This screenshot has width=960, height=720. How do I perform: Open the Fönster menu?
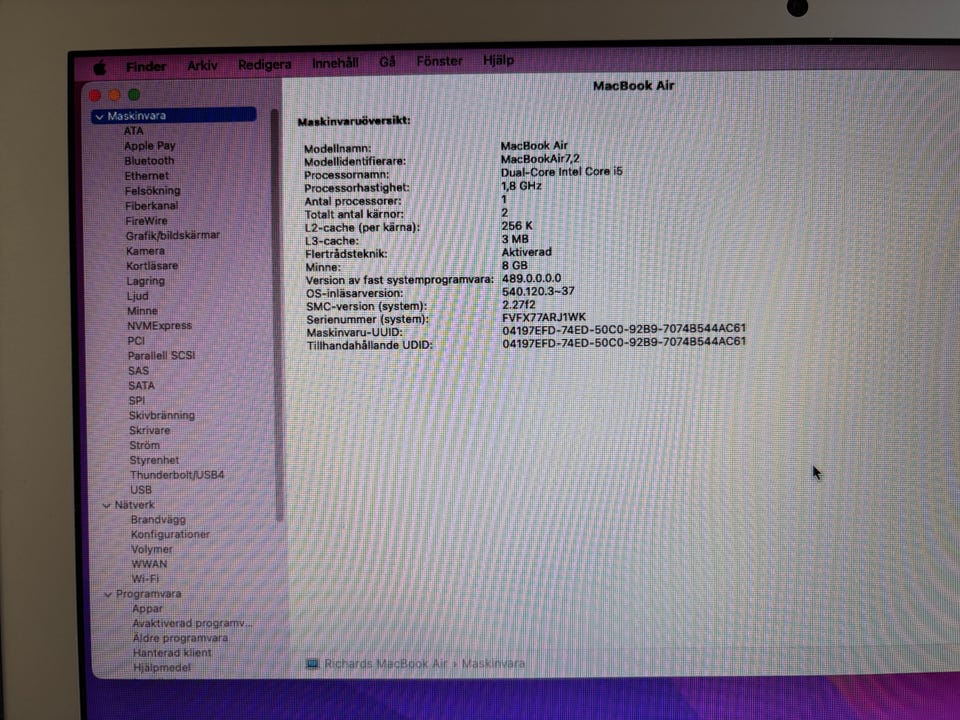439,61
